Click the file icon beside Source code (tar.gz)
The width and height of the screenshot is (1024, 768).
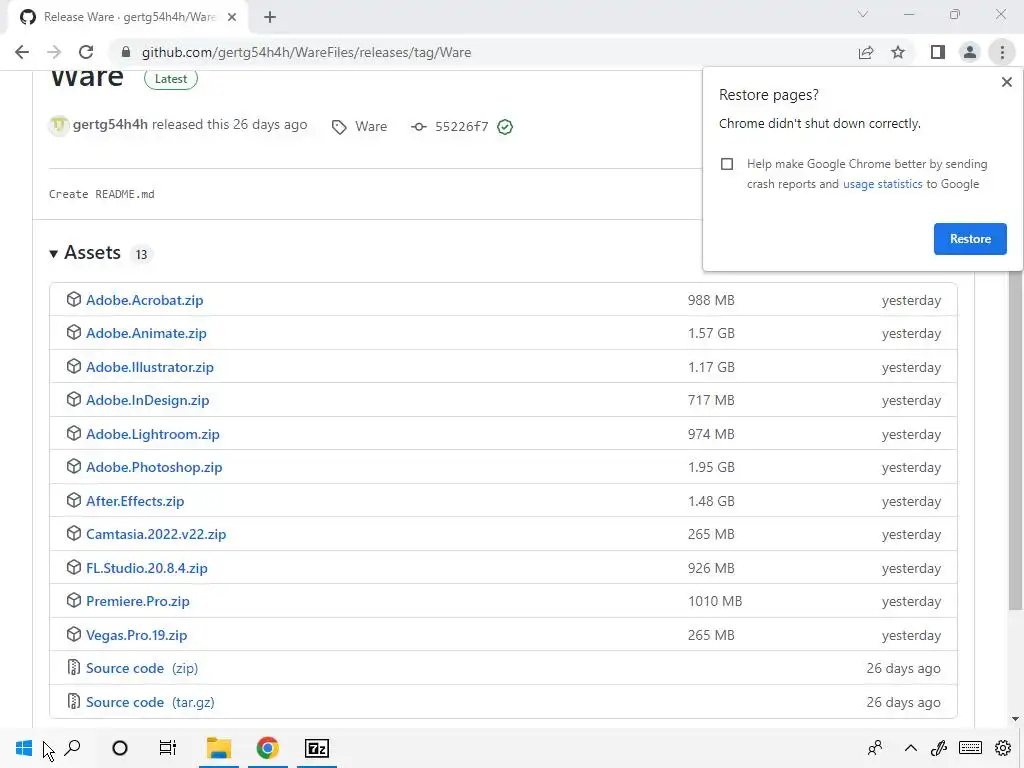click(x=74, y=701)
